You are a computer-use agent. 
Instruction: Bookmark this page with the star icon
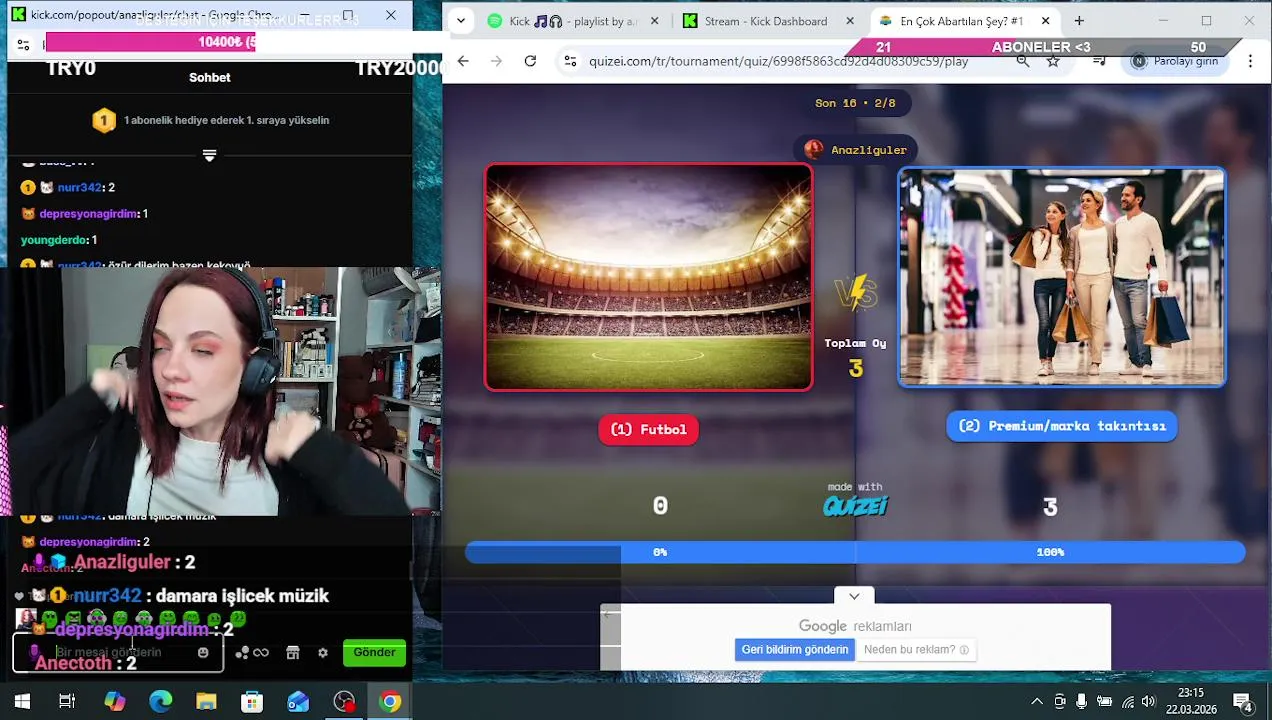[1053, 61]
